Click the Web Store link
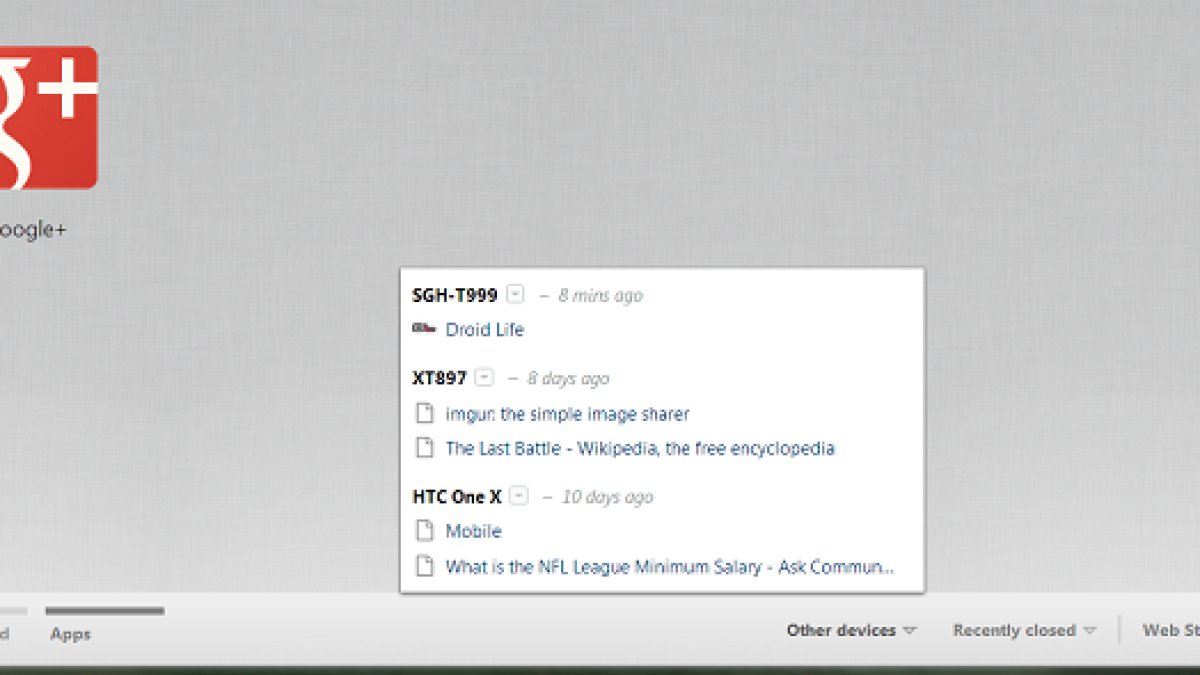 click(x=1171, y=630)
